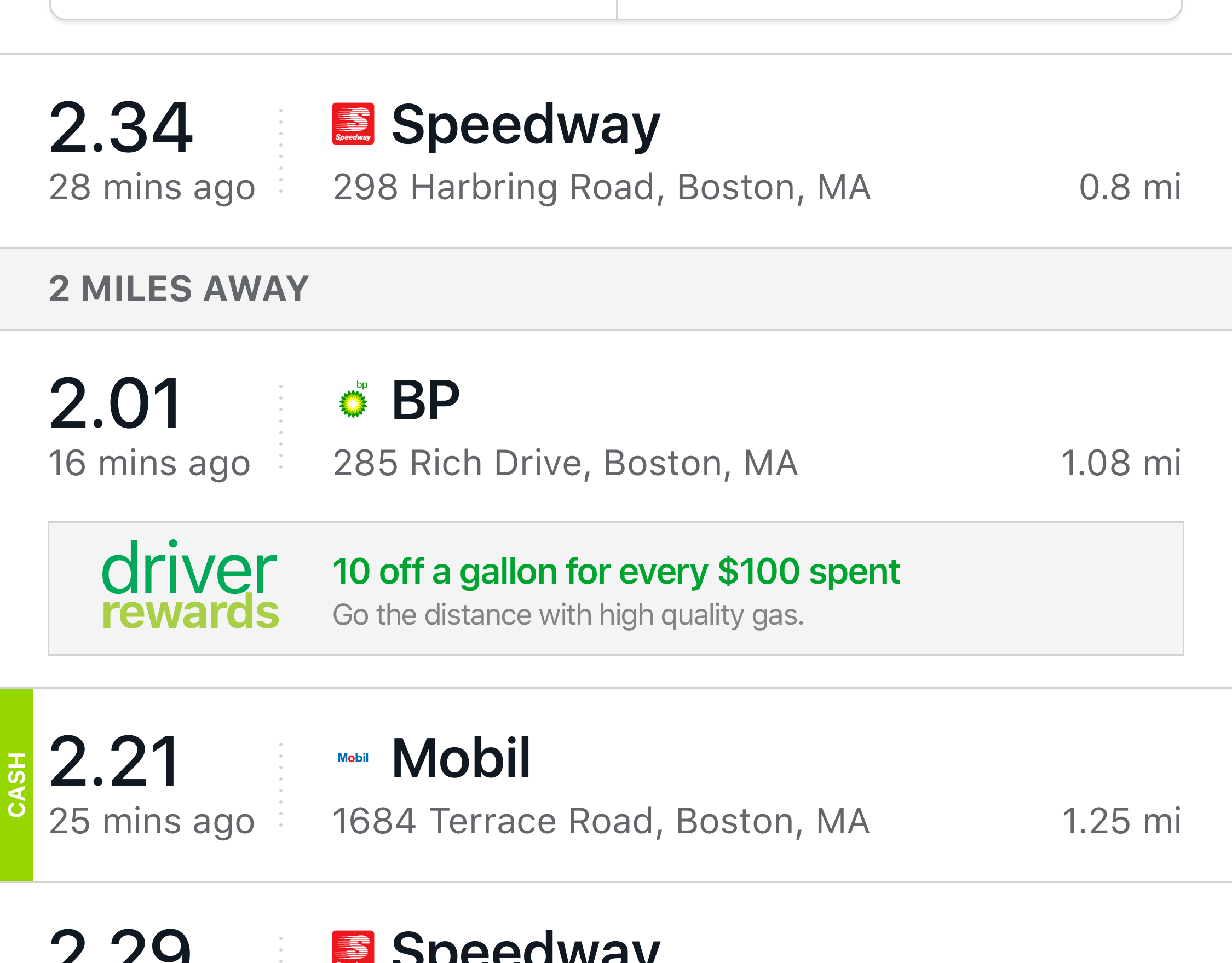Tap the 1.08 mi distance label

(1120, 463)
